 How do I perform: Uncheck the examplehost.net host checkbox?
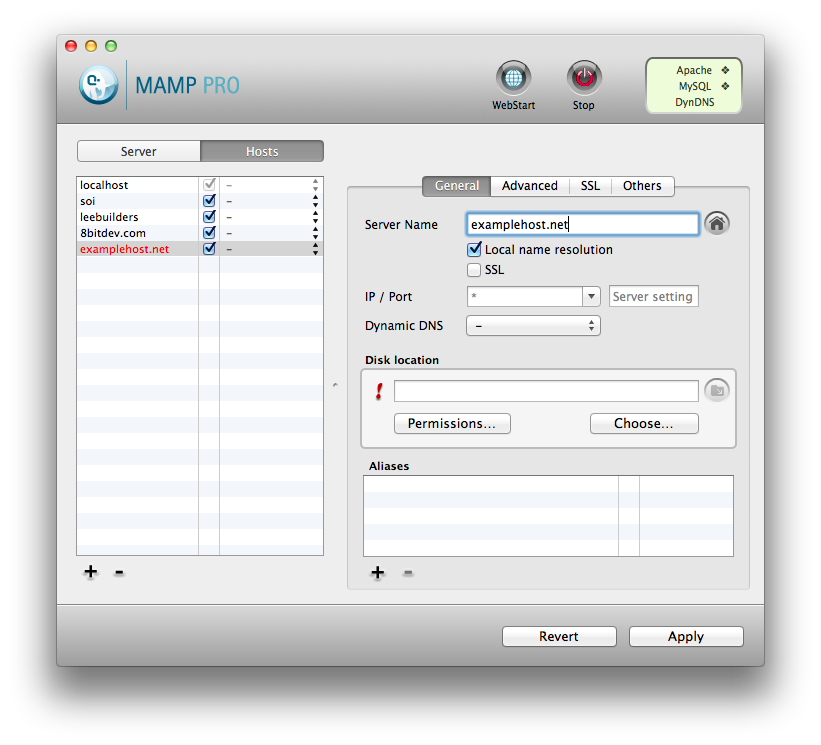coord(209,249)
